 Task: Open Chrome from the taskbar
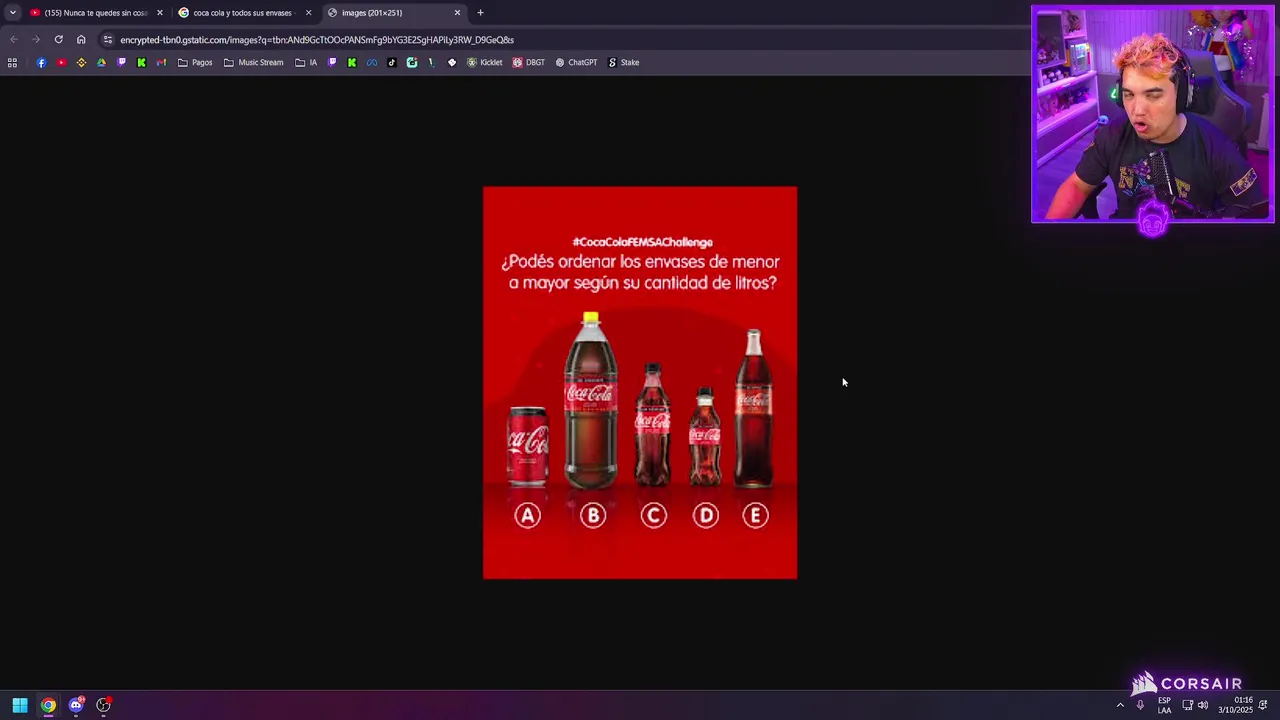coord(48,705)
